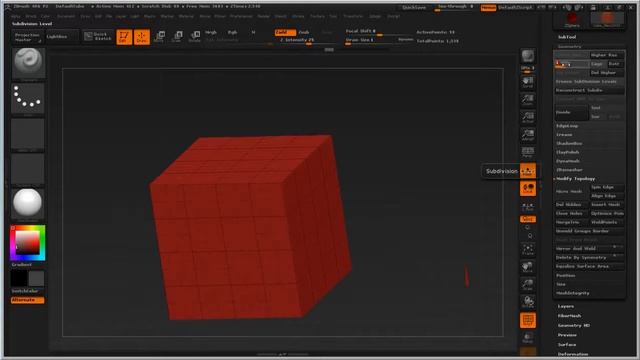Click the Reconstruct Subdiv button

pos(589,91)
